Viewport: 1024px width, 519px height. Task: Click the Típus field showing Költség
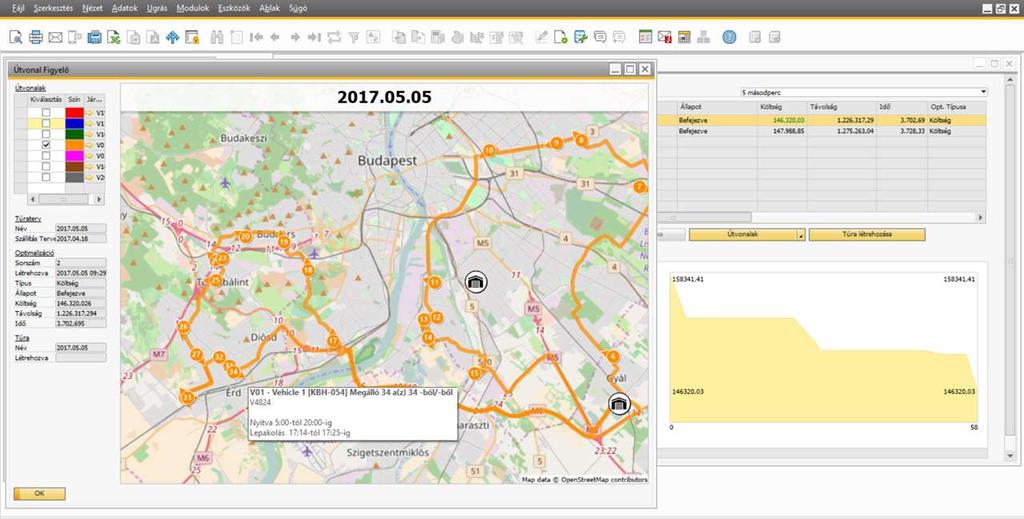click(81, 283)
